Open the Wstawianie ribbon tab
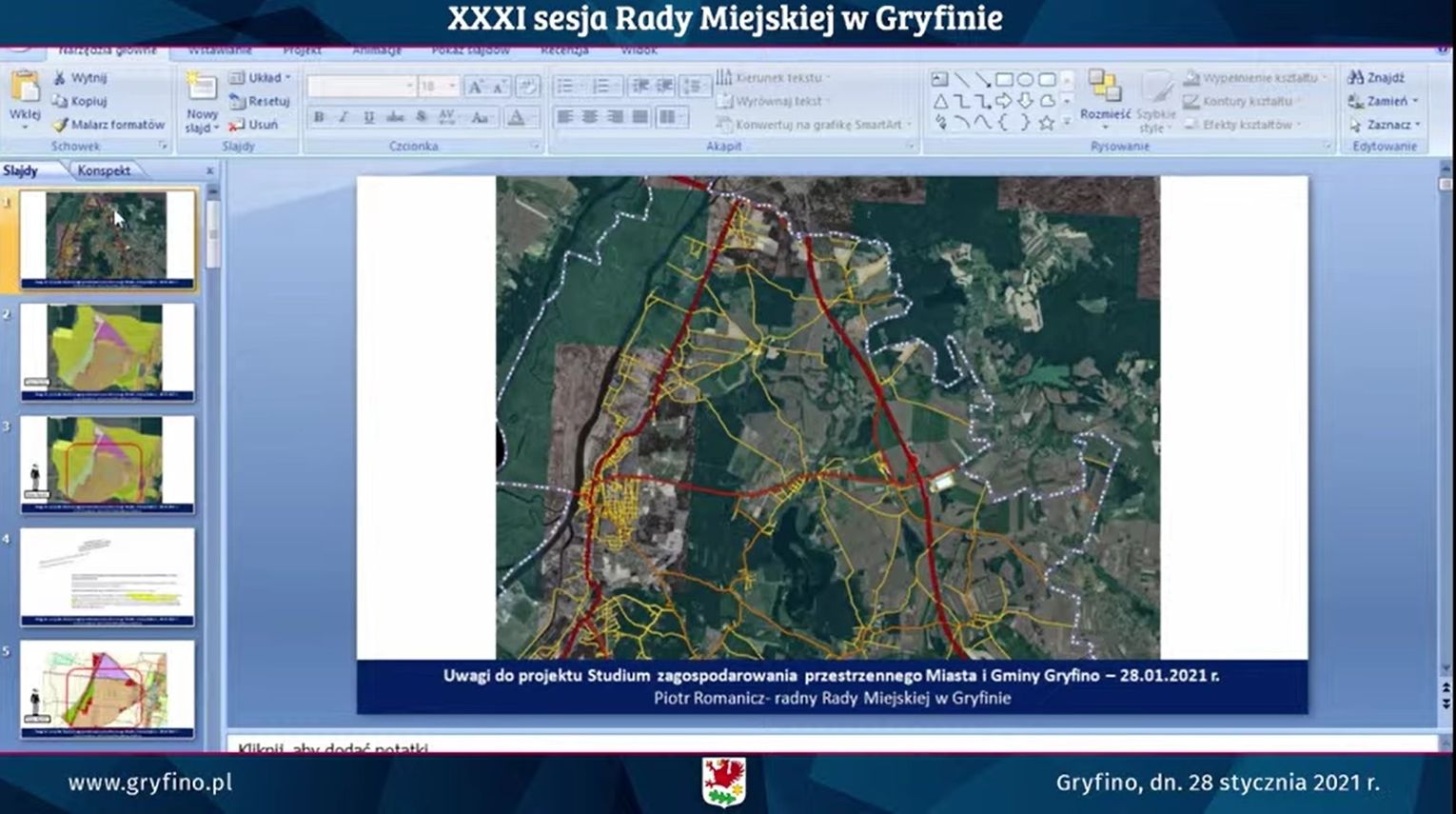 [x=220, y=50]
